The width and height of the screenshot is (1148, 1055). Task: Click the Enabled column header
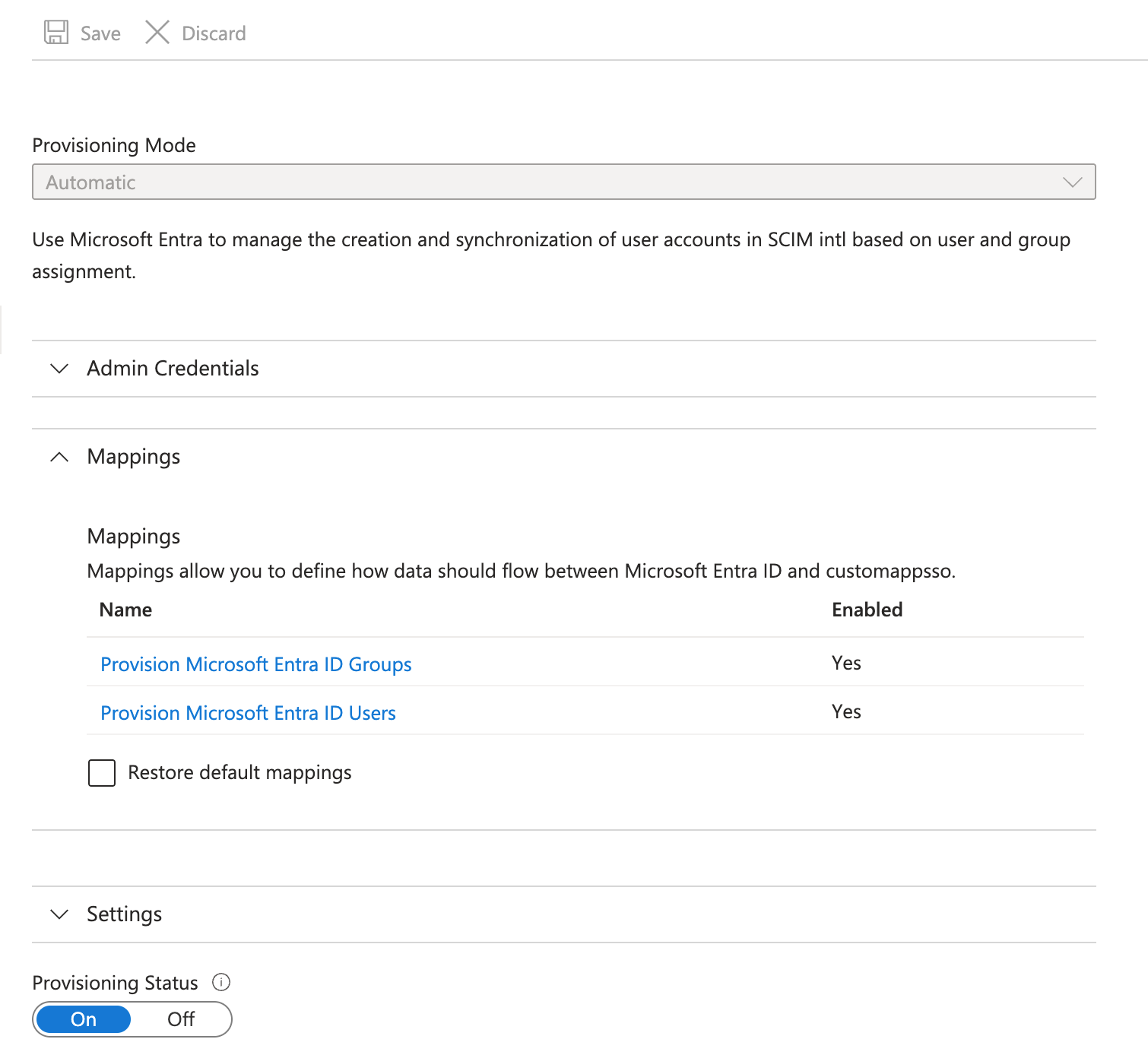pyautogui.click(x=867, y=610)
